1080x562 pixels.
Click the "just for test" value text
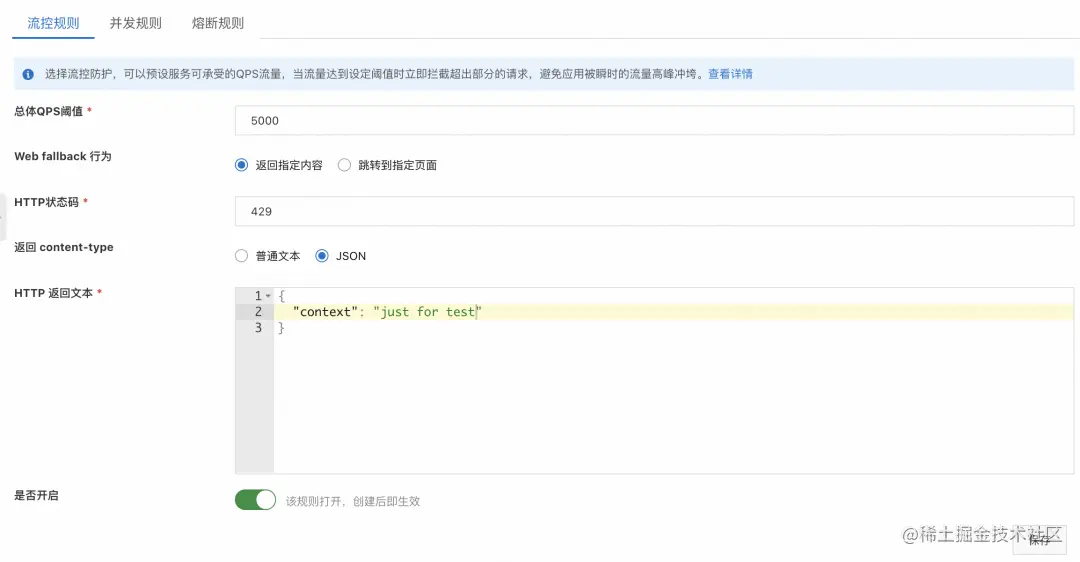click(x=427, y=312)
